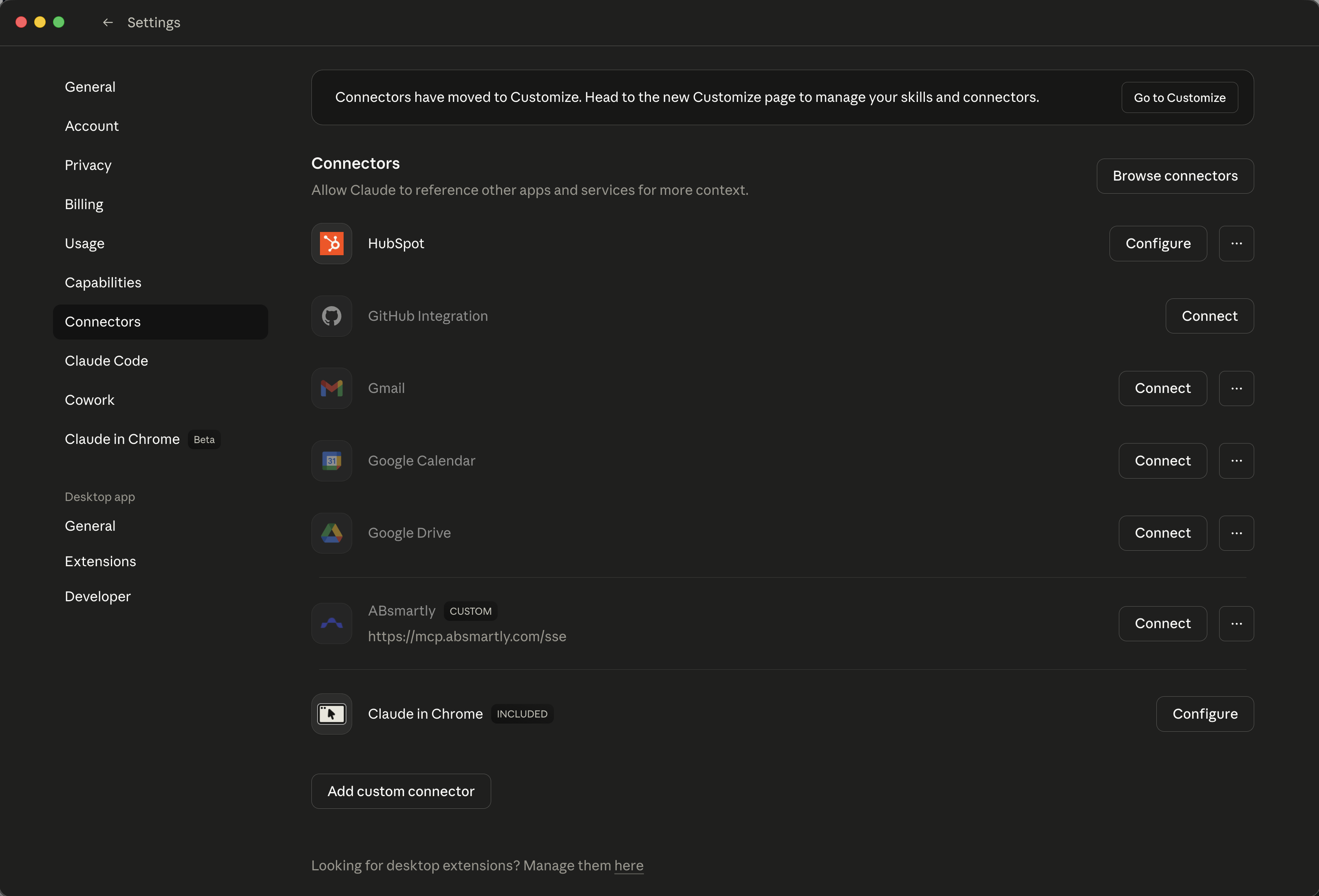The height and width of the screenshot is (896, 1319).
Task: Open the Usage section
Action: coord(161,243)
